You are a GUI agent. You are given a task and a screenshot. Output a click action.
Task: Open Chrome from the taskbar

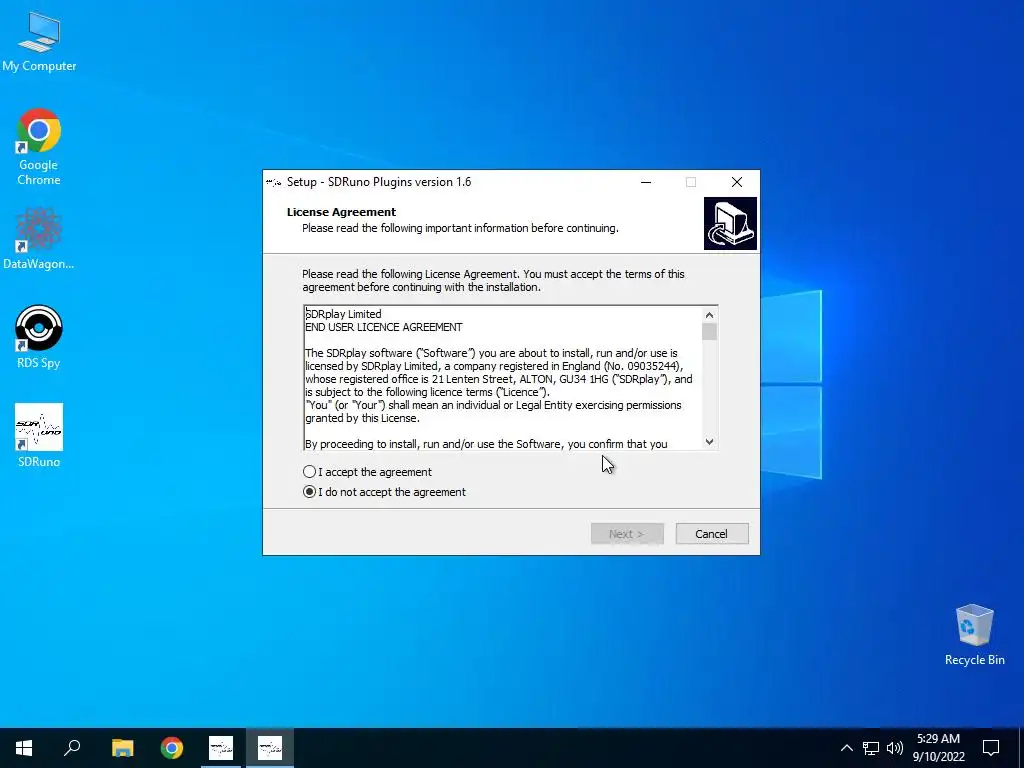172,748
